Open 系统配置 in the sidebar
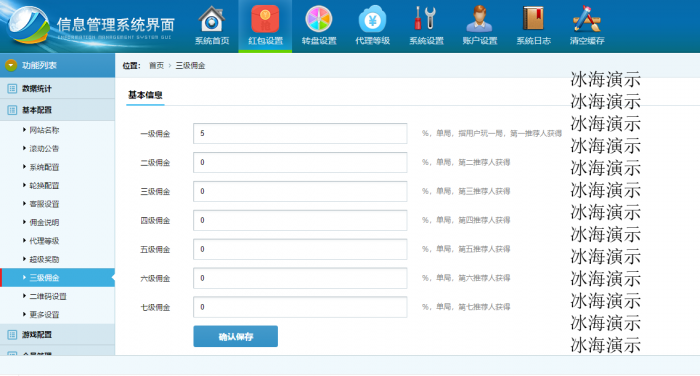The height and width of the screenshot is (376, 700). 44,167
